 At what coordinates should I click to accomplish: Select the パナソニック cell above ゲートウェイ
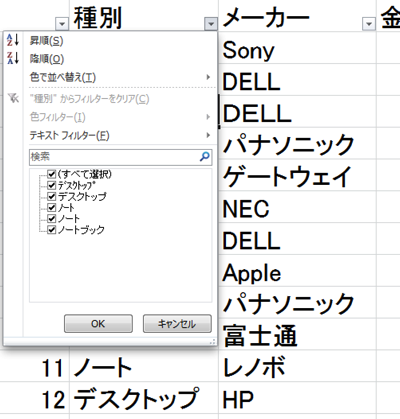point(297,143)
